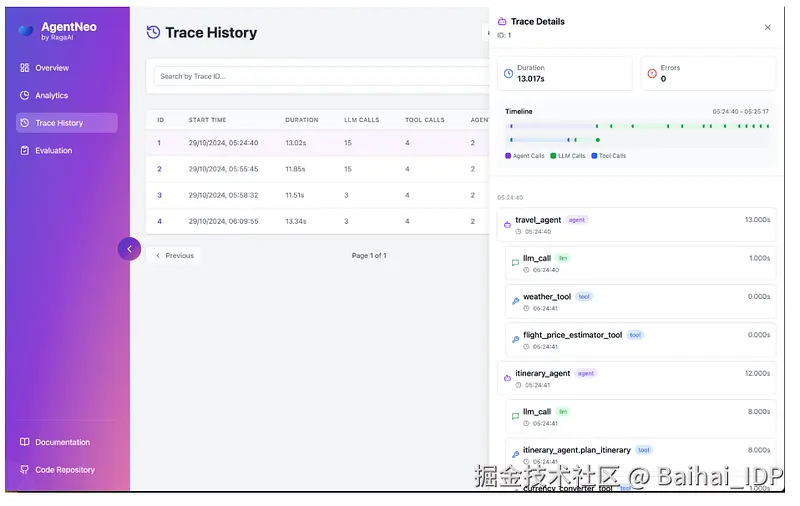Open trace ID 3 row link
Viewport: 800px width, 506px height.
(159, 195)
